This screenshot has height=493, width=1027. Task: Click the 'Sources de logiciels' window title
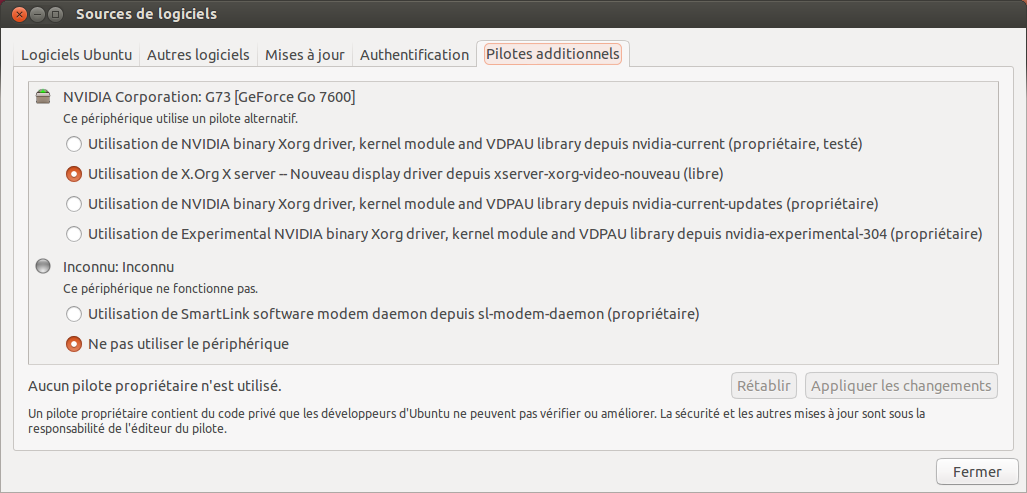[146, 14]
